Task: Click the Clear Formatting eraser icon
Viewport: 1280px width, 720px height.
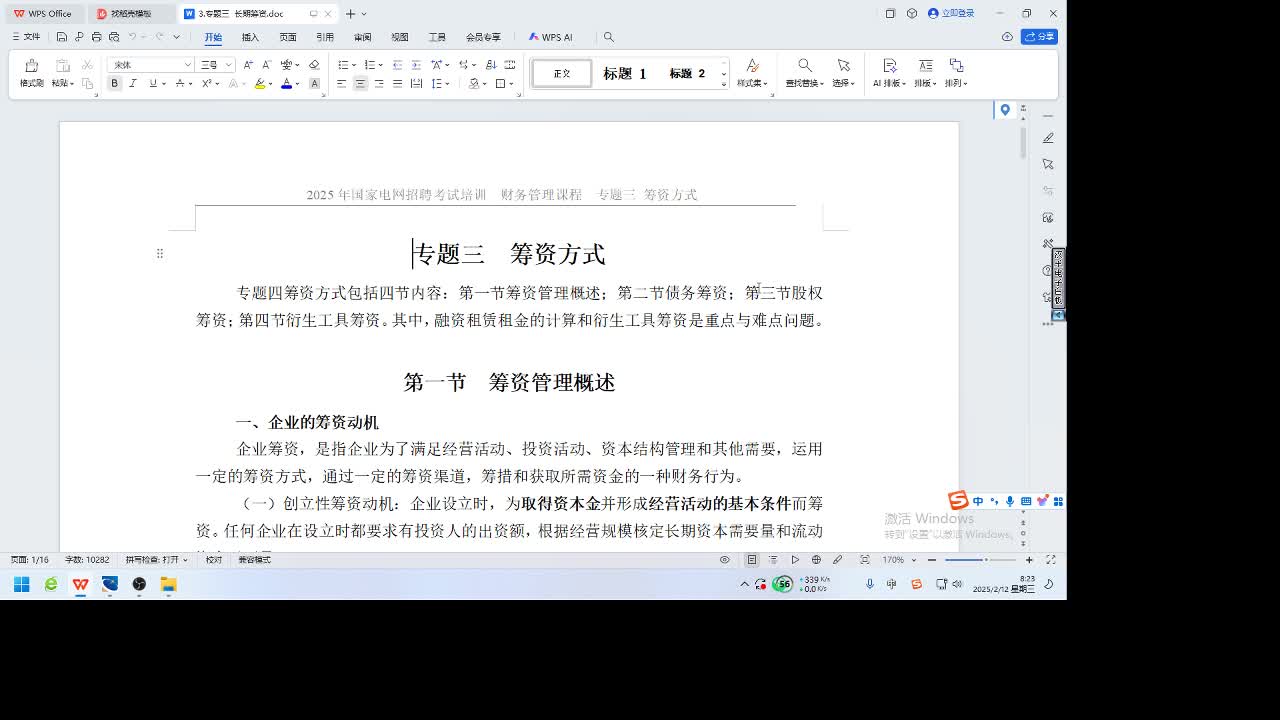Action: (x=314, y=65)
